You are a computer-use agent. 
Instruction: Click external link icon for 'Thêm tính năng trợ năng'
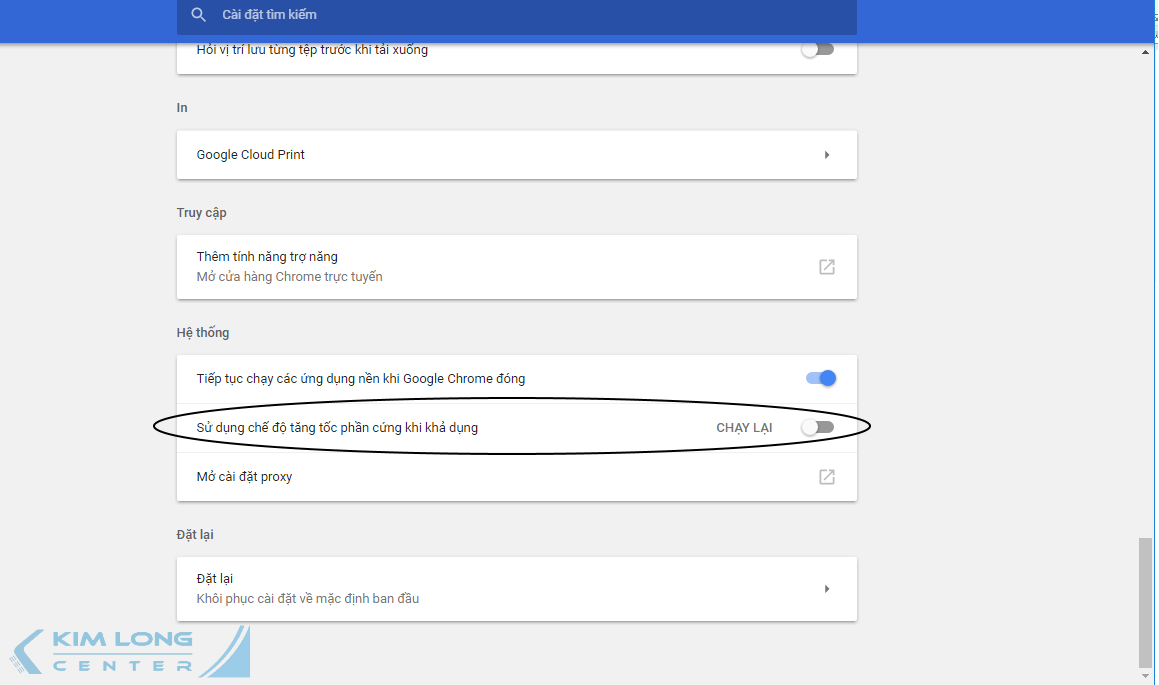827,267
